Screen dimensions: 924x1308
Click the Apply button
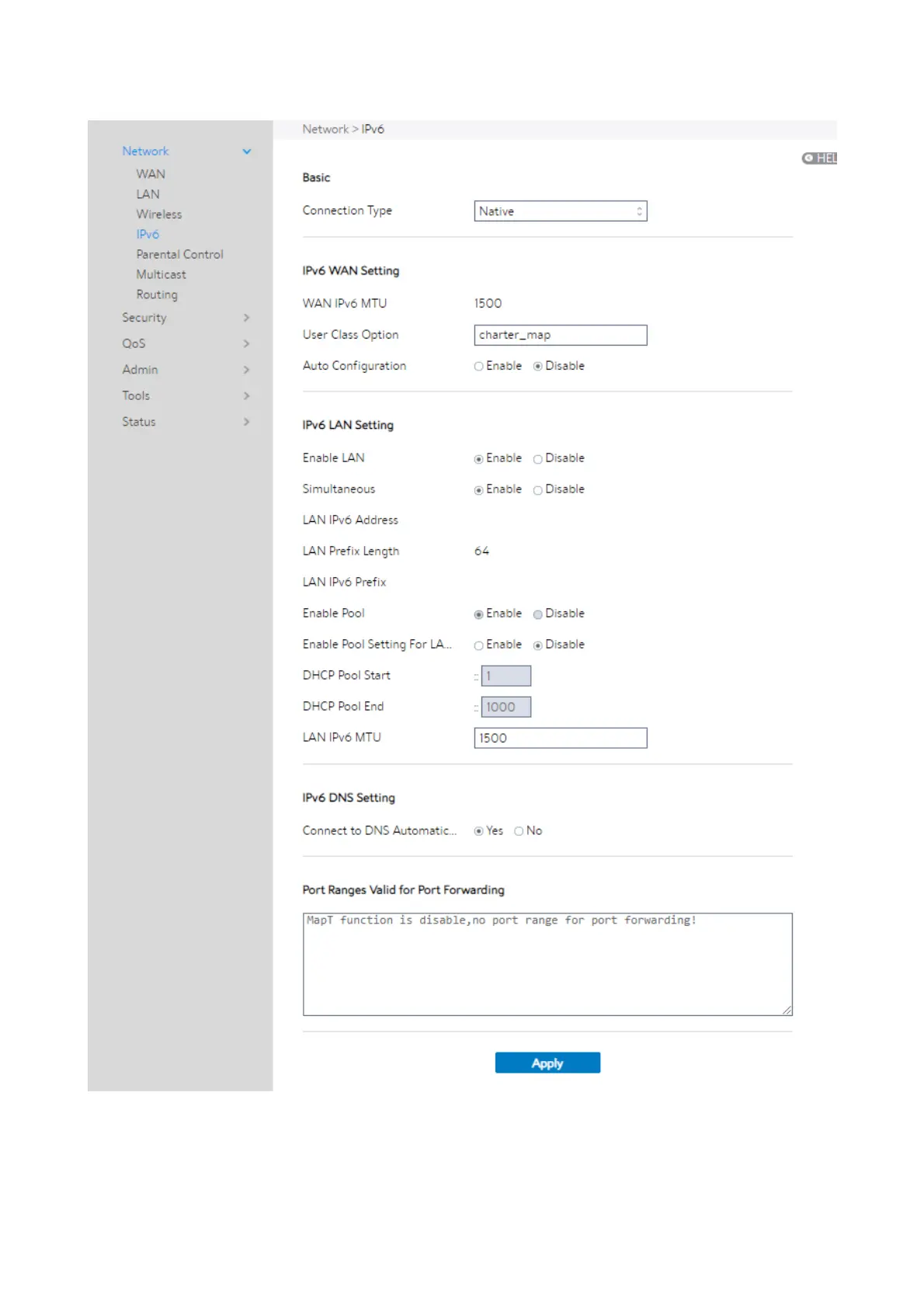[547, 1063]
